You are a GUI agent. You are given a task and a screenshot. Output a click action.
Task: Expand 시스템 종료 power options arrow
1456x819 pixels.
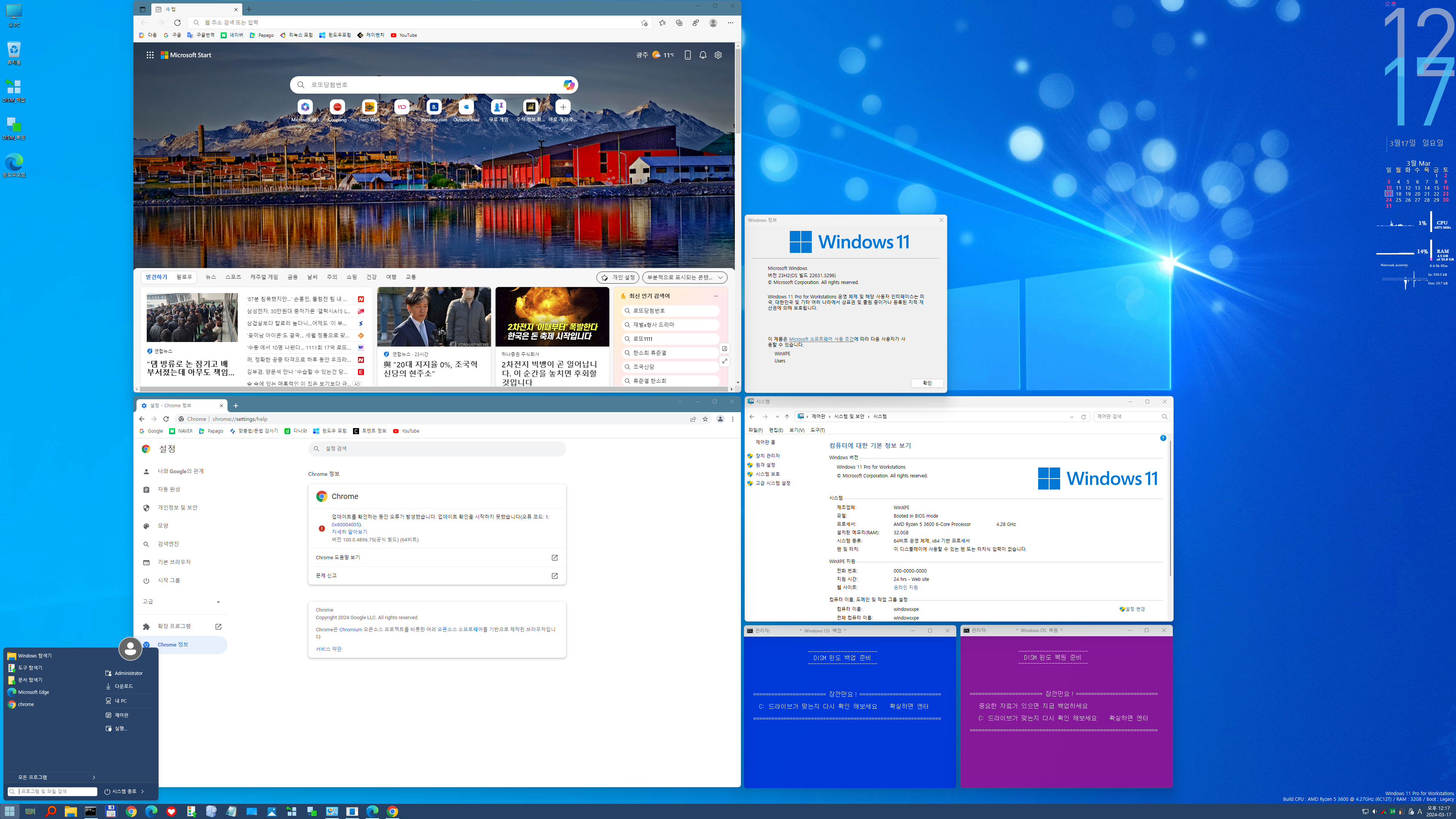[143, 791]
